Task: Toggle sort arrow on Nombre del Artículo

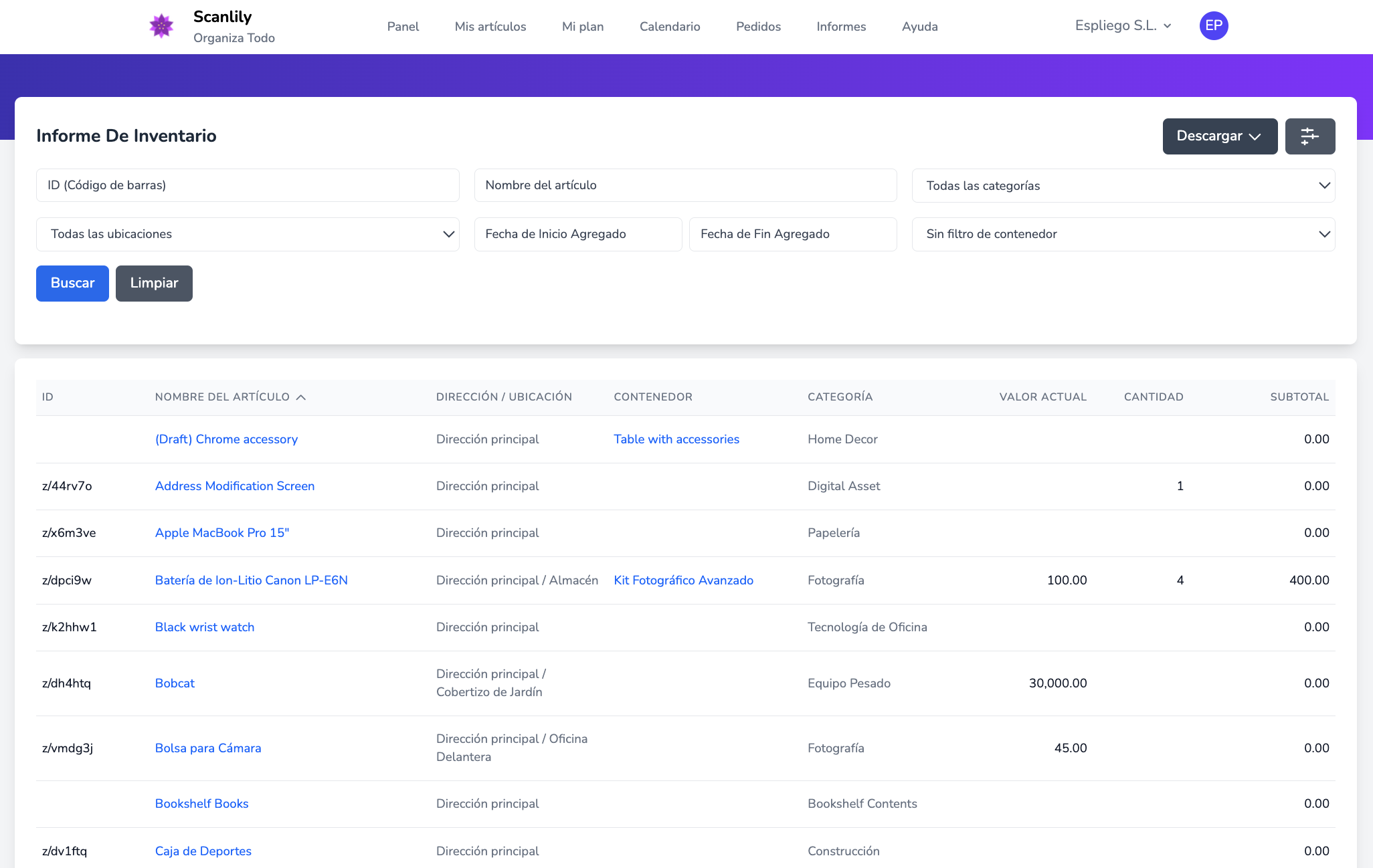Action: pos(301,397)
